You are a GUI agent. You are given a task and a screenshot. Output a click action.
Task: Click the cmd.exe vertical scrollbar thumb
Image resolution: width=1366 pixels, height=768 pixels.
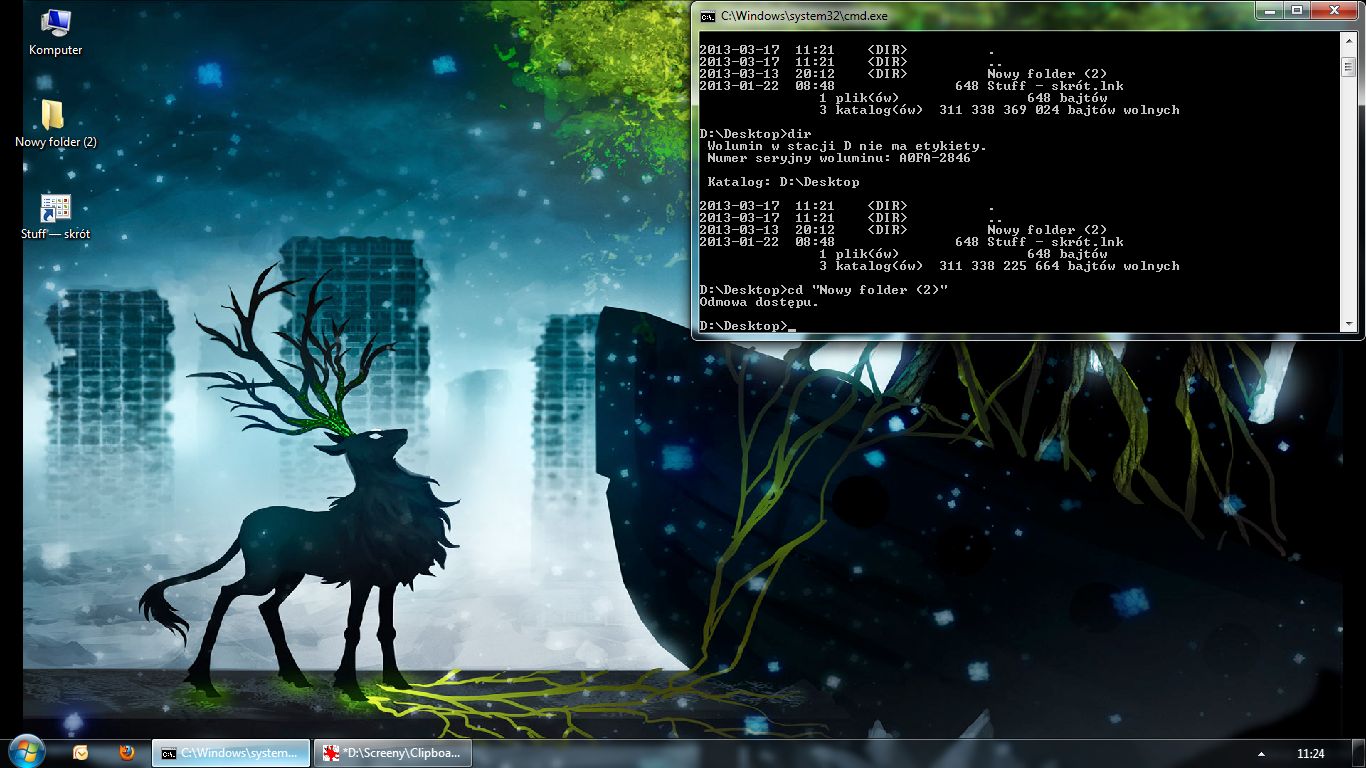[1348, 67]
